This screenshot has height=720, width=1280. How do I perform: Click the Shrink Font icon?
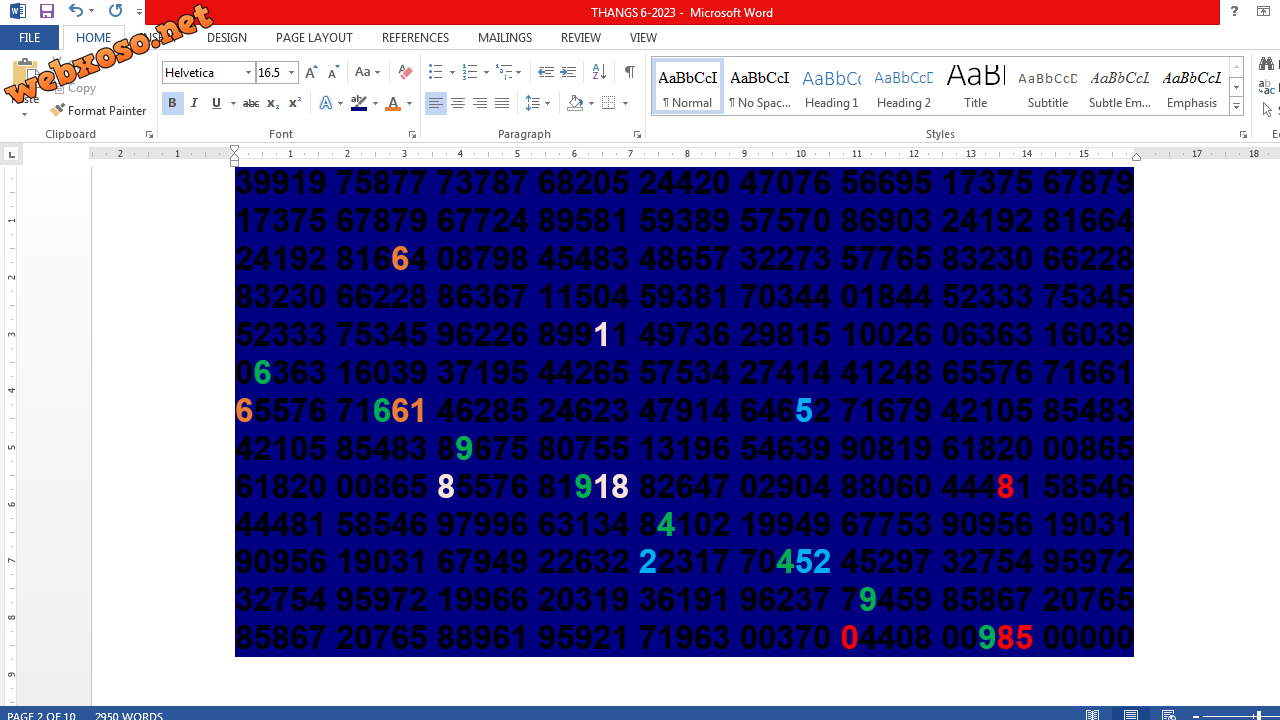tap(333, 73)
